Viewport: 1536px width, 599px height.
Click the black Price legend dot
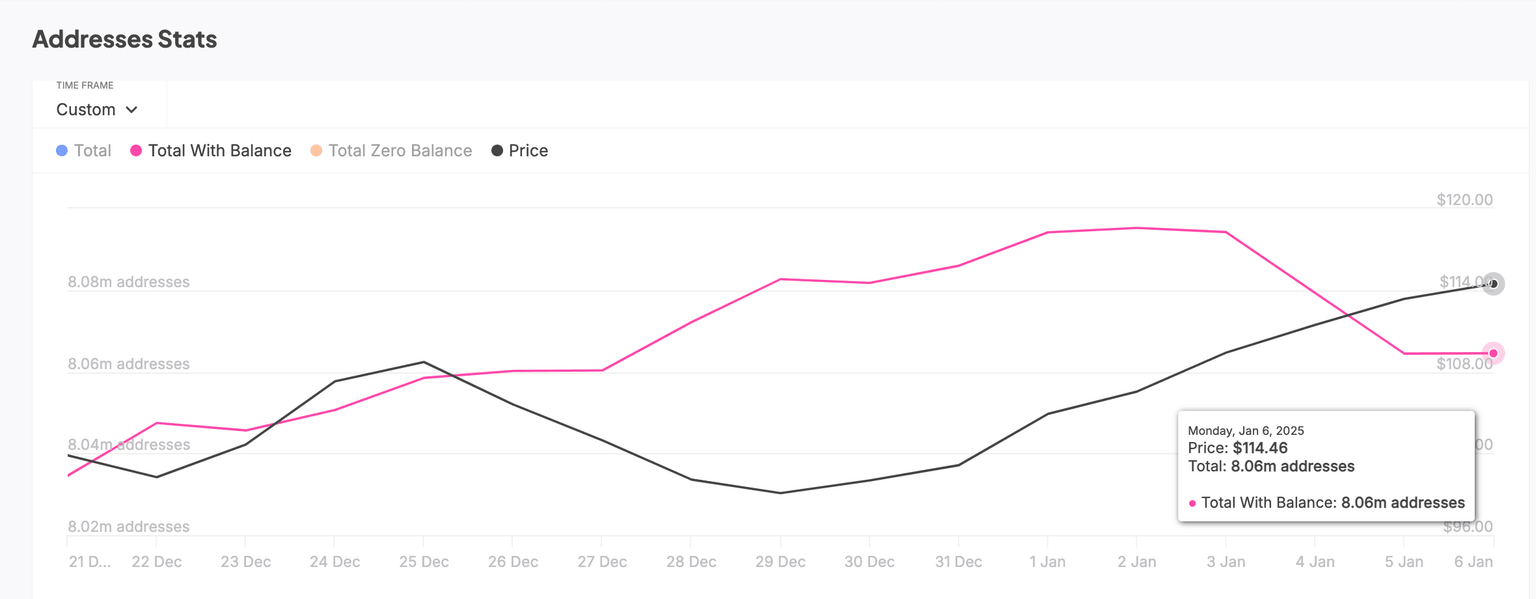click(x=497, y=151)
